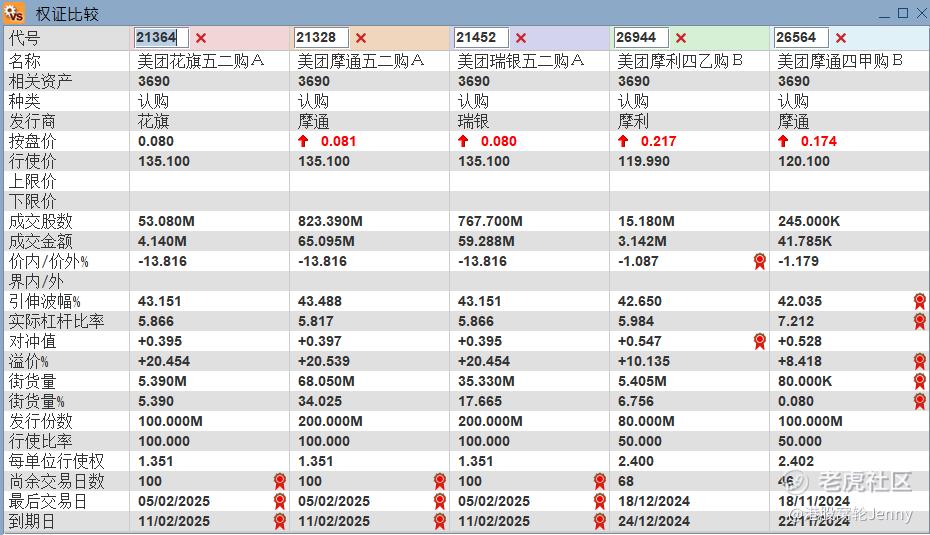Click ribbon beside 11/02/2025 in 21328 column
The height and width of the screenshot is (535, 930).
[440, 521]
